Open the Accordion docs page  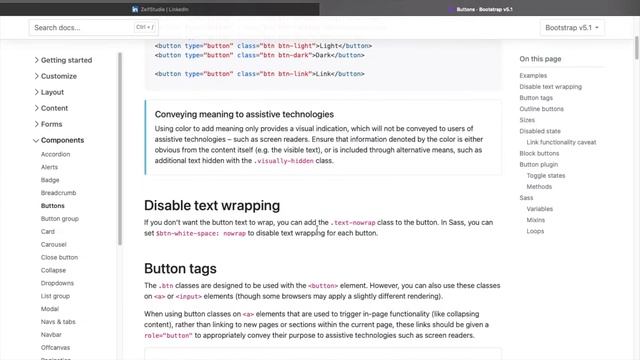point(56,154)
